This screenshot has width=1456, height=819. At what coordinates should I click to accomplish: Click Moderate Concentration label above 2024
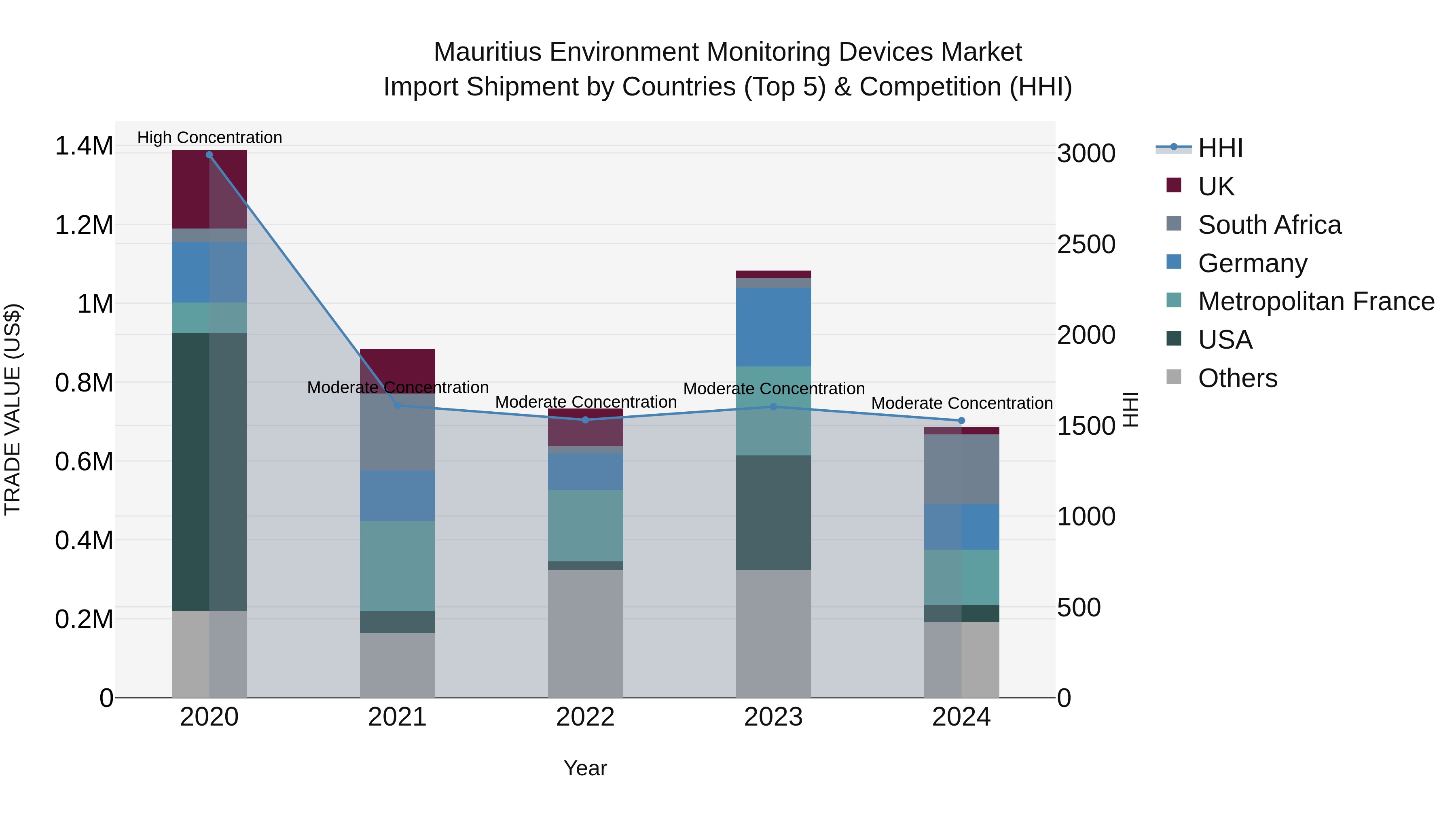962,404
